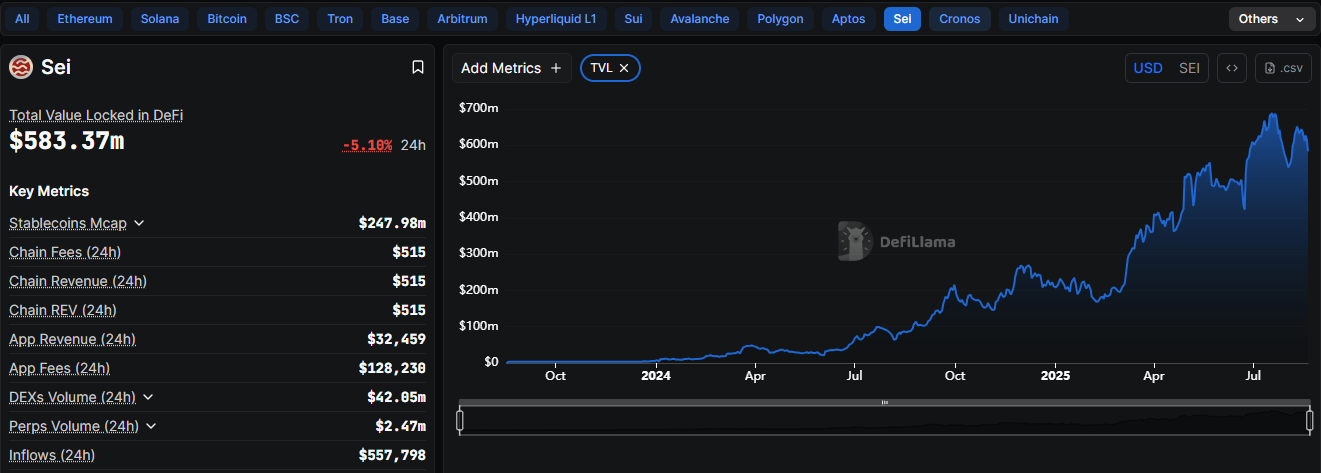Select the Arbitrum chain tab
The width and height of the screenshot is (1321, 473).
tap(462, 19)
